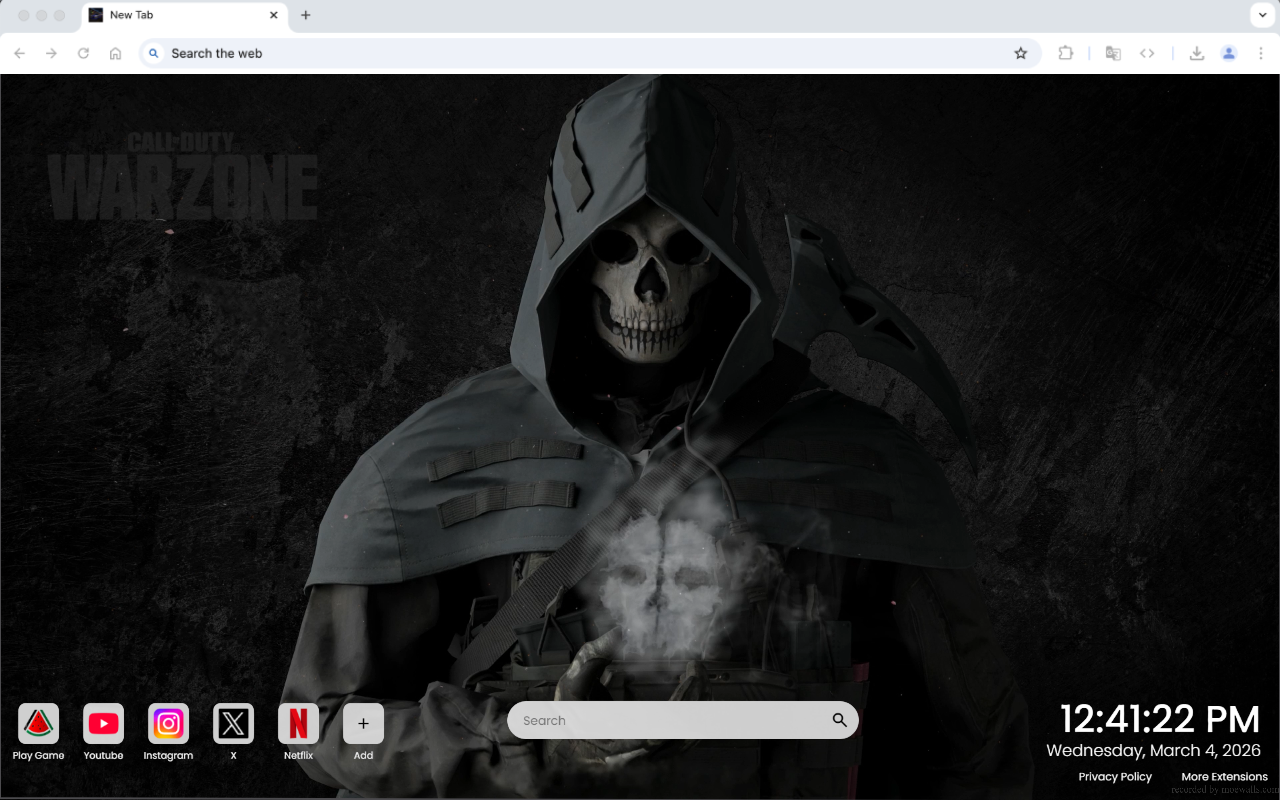
Task: Open the Netflix shortcut icon
Action: 298,723
